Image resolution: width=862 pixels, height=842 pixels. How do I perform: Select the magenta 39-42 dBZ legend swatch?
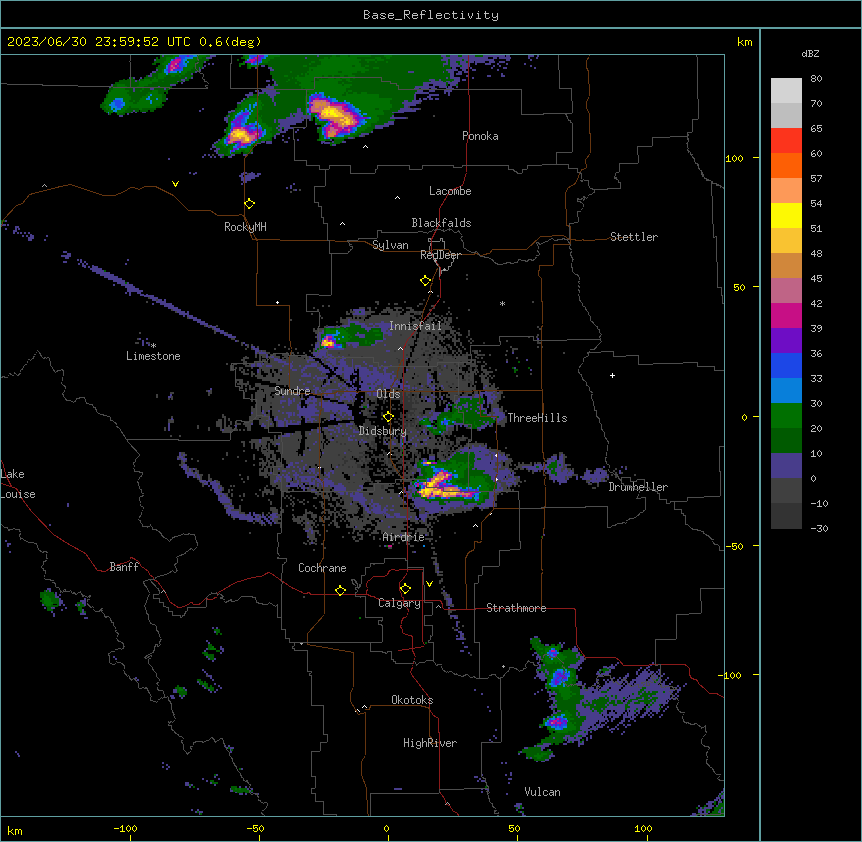point(786,315)
